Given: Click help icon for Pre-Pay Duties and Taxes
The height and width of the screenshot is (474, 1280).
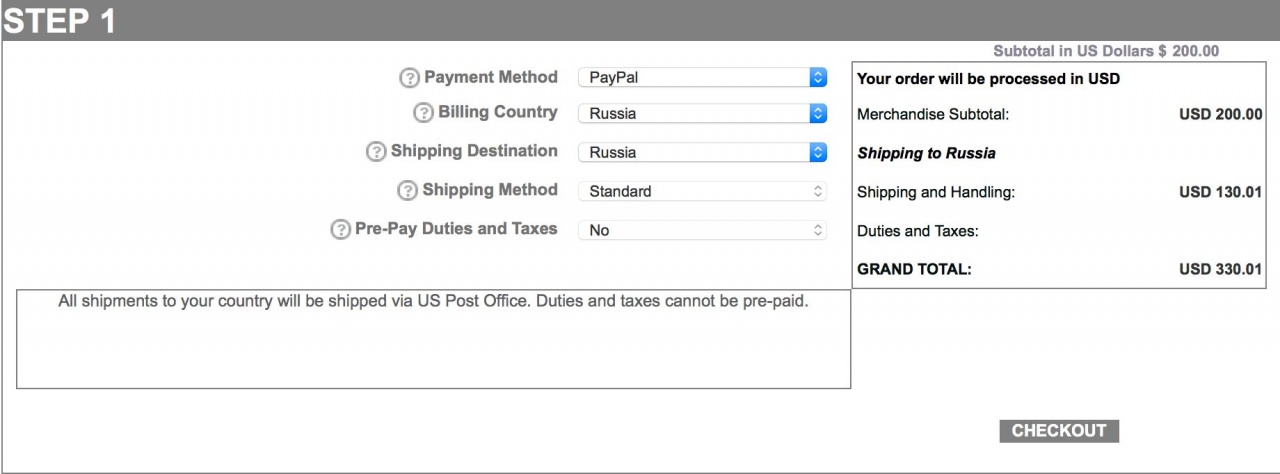Looking at the screenshot, I should (340, 230).
